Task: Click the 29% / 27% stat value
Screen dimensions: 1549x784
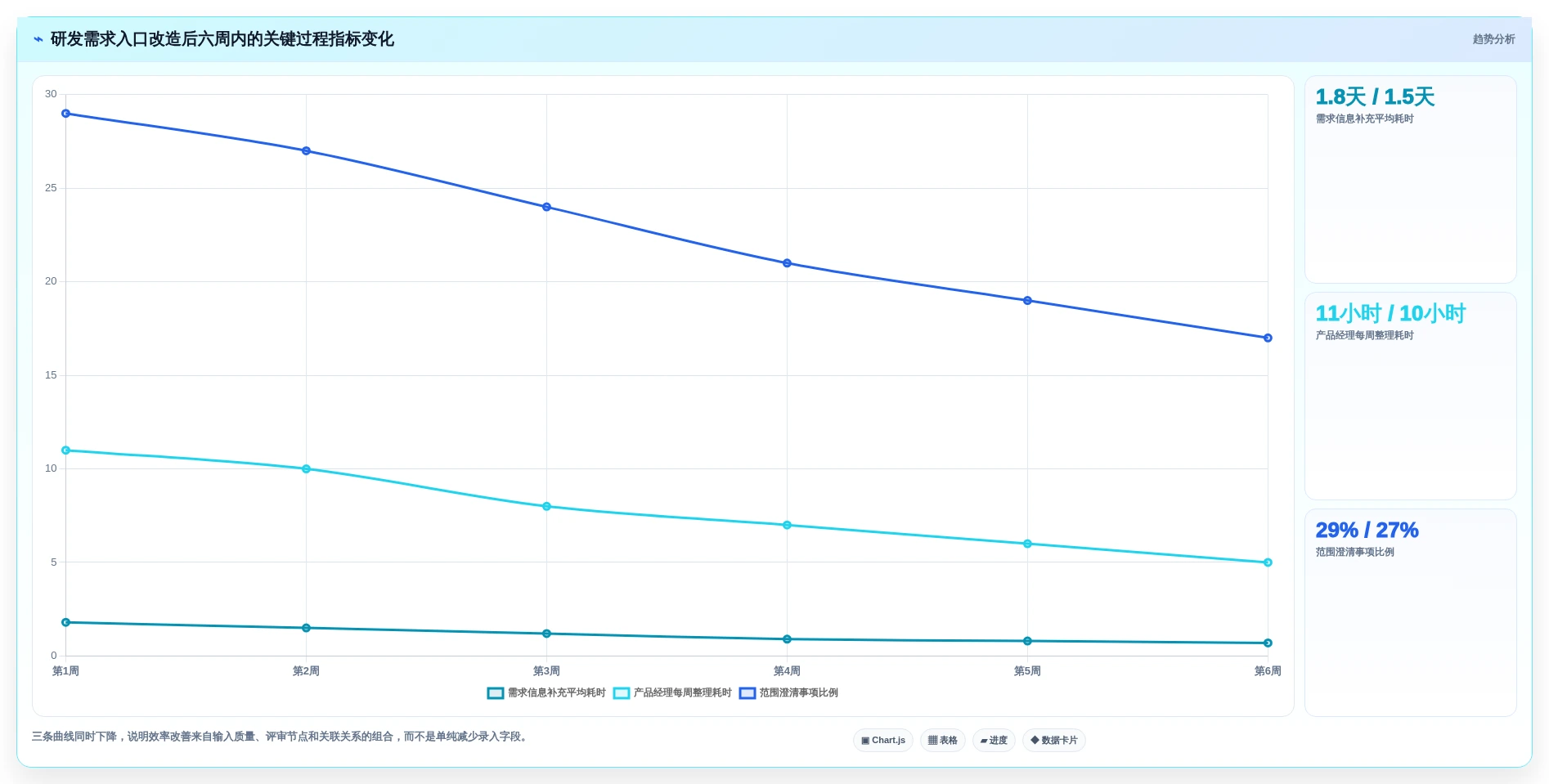Action: click(x=1367, y=531)
